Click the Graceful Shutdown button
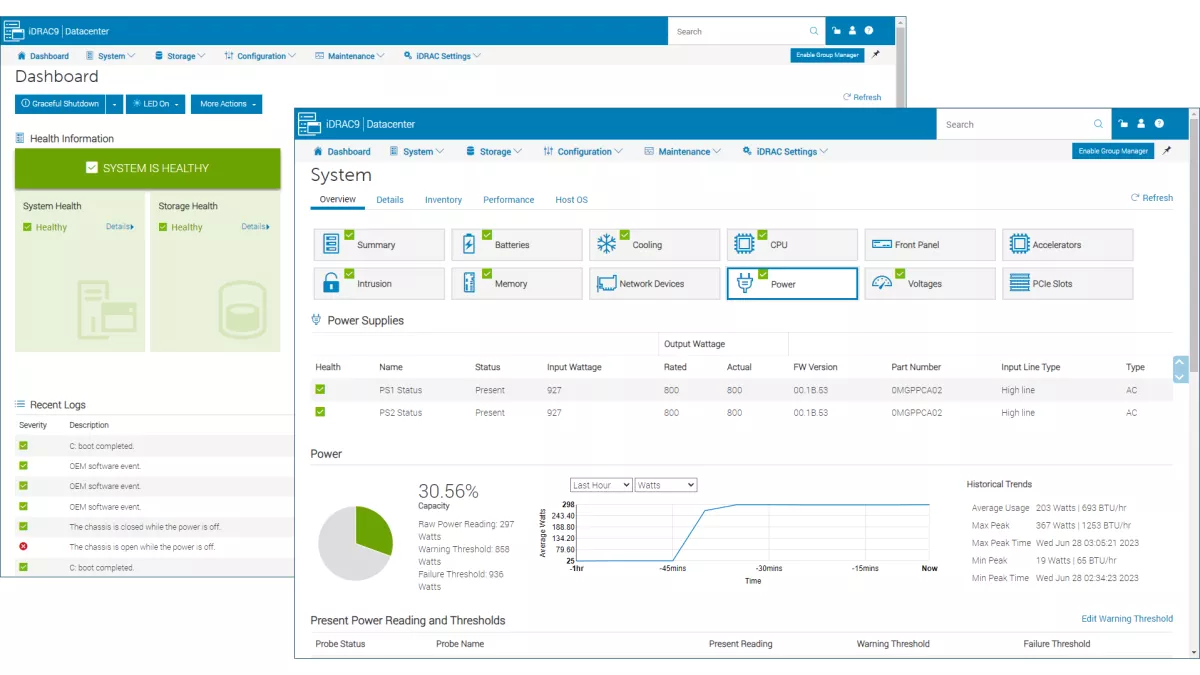 point(61,104)
